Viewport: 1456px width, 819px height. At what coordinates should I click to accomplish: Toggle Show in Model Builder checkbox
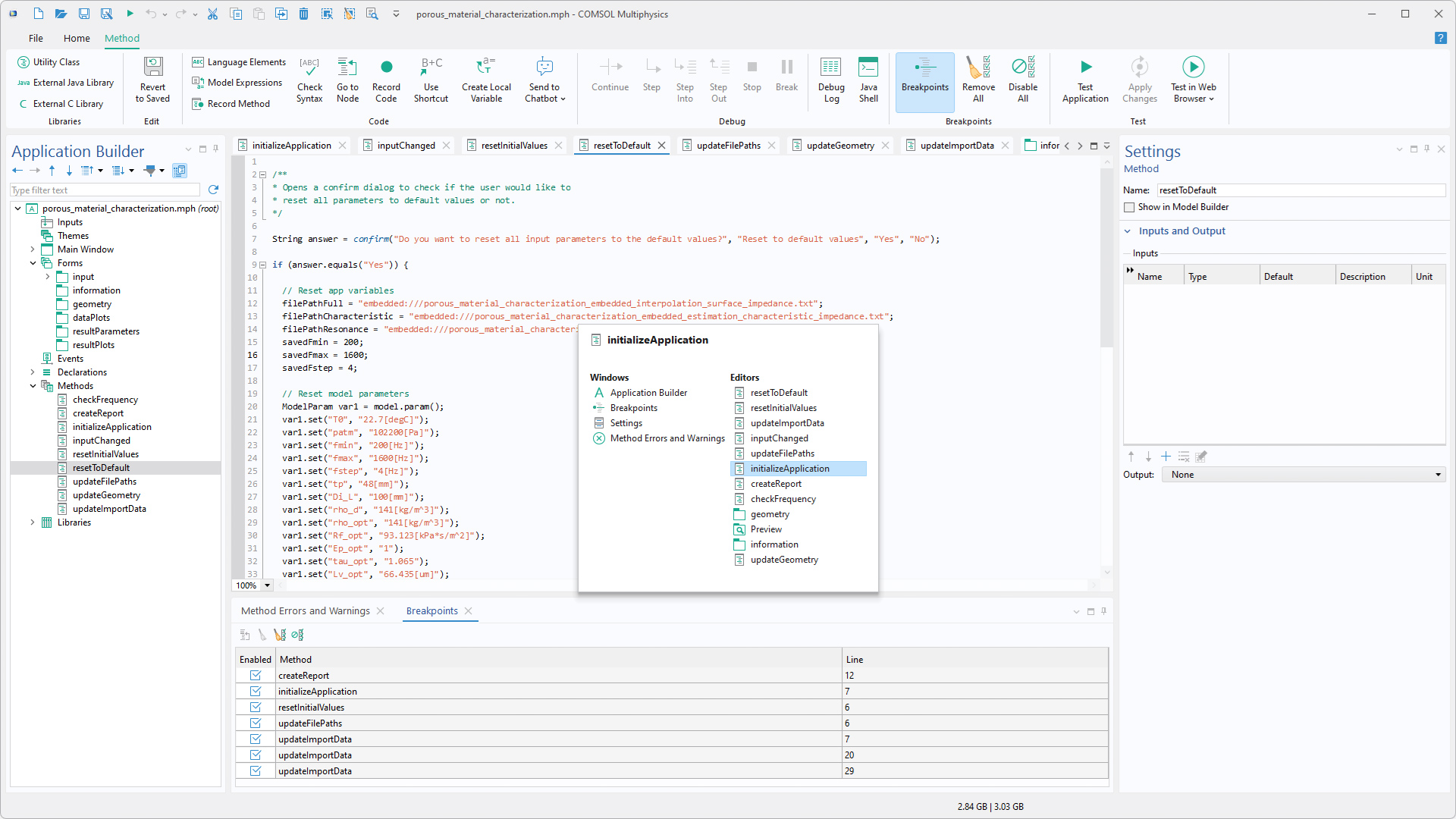(1129, 207)
